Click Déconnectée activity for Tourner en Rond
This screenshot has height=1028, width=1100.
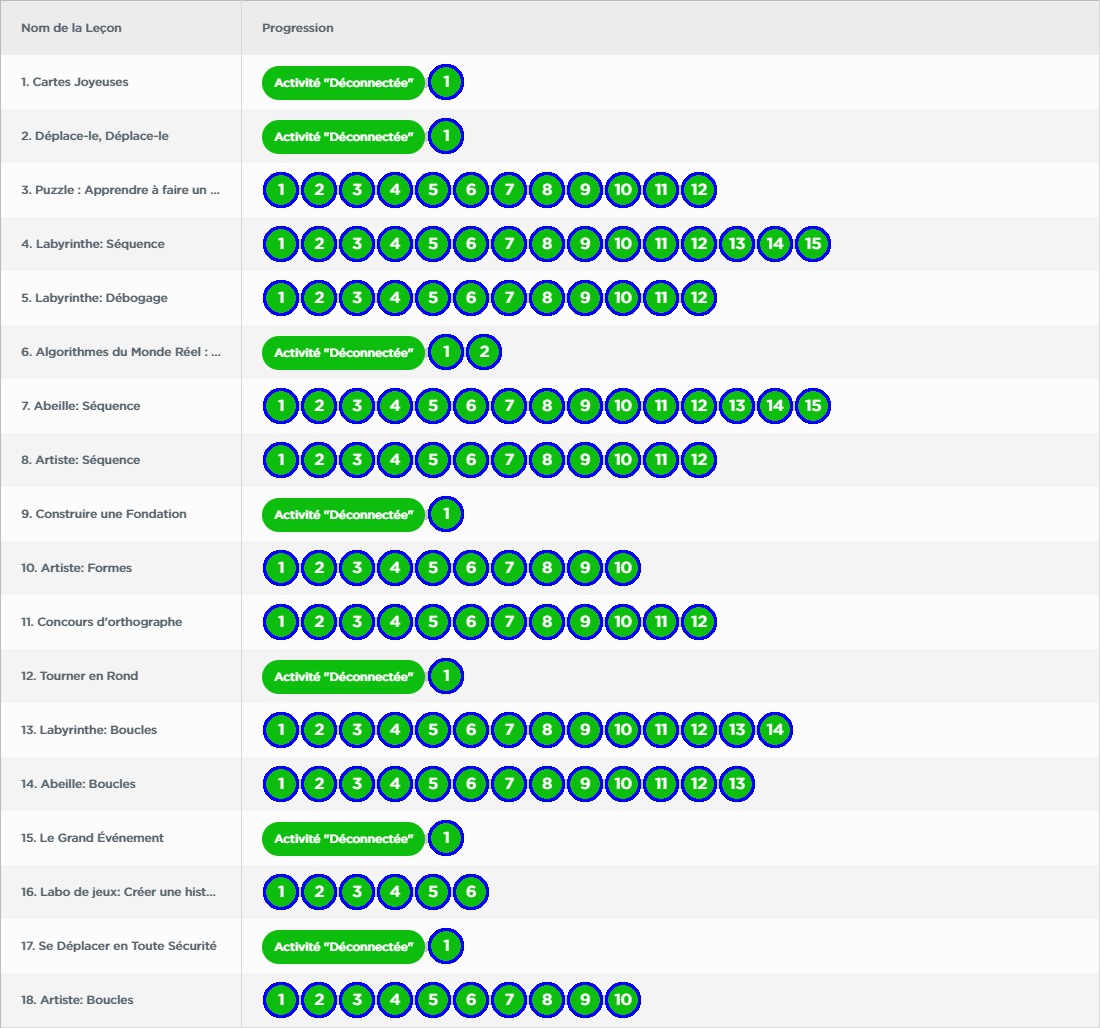coord(343,676)
